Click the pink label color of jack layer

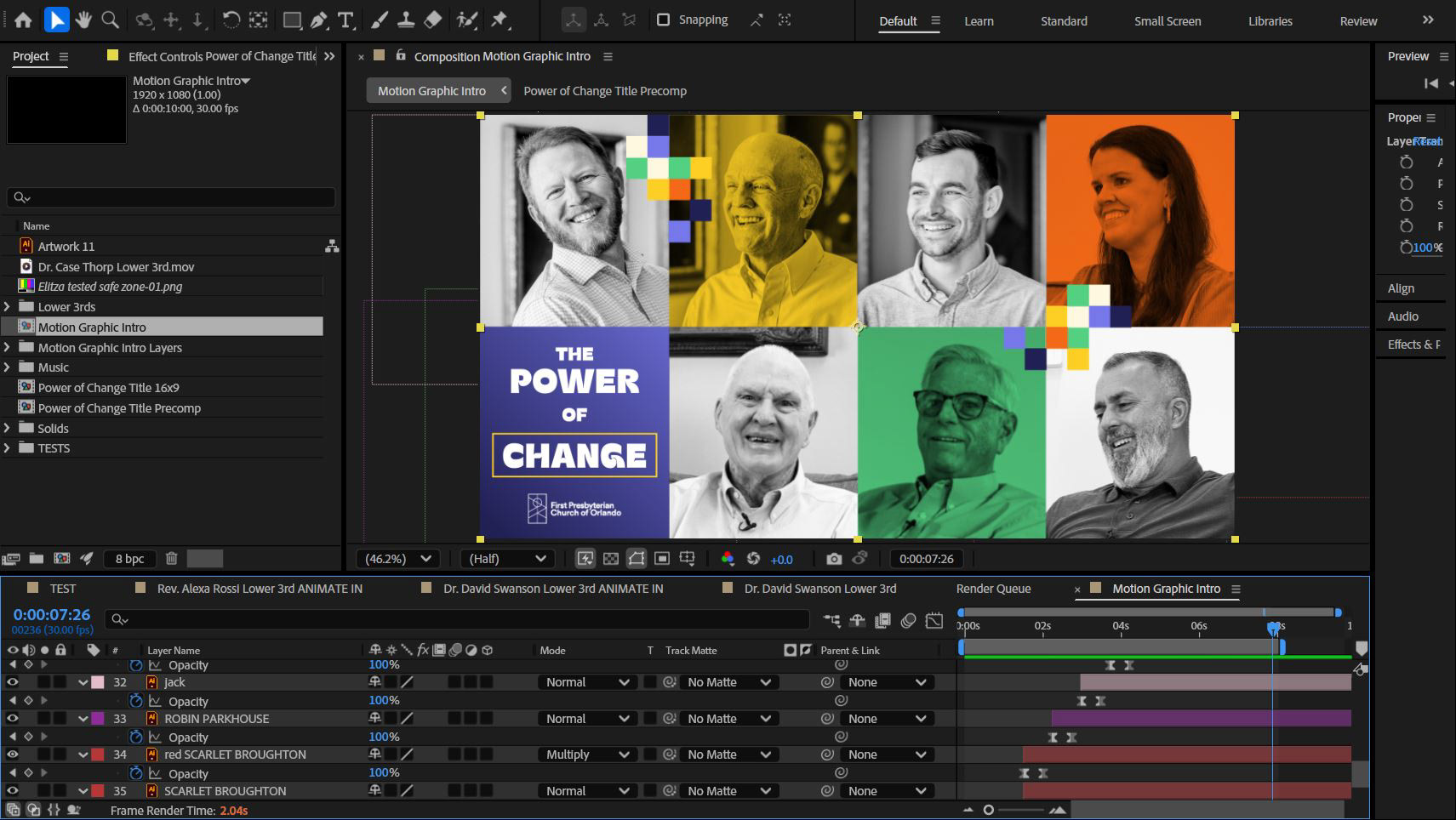click(x=98, y=682)
